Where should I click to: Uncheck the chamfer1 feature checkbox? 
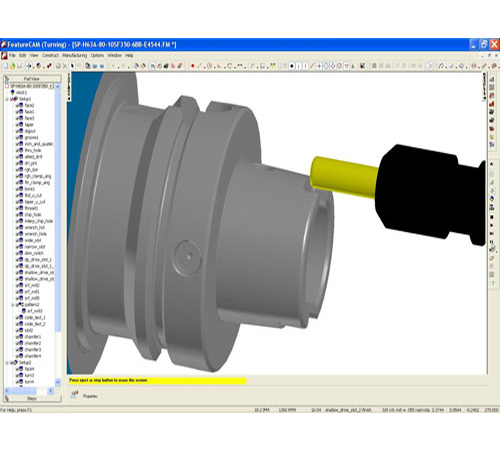pyautogui.click(x=17, y=337)
